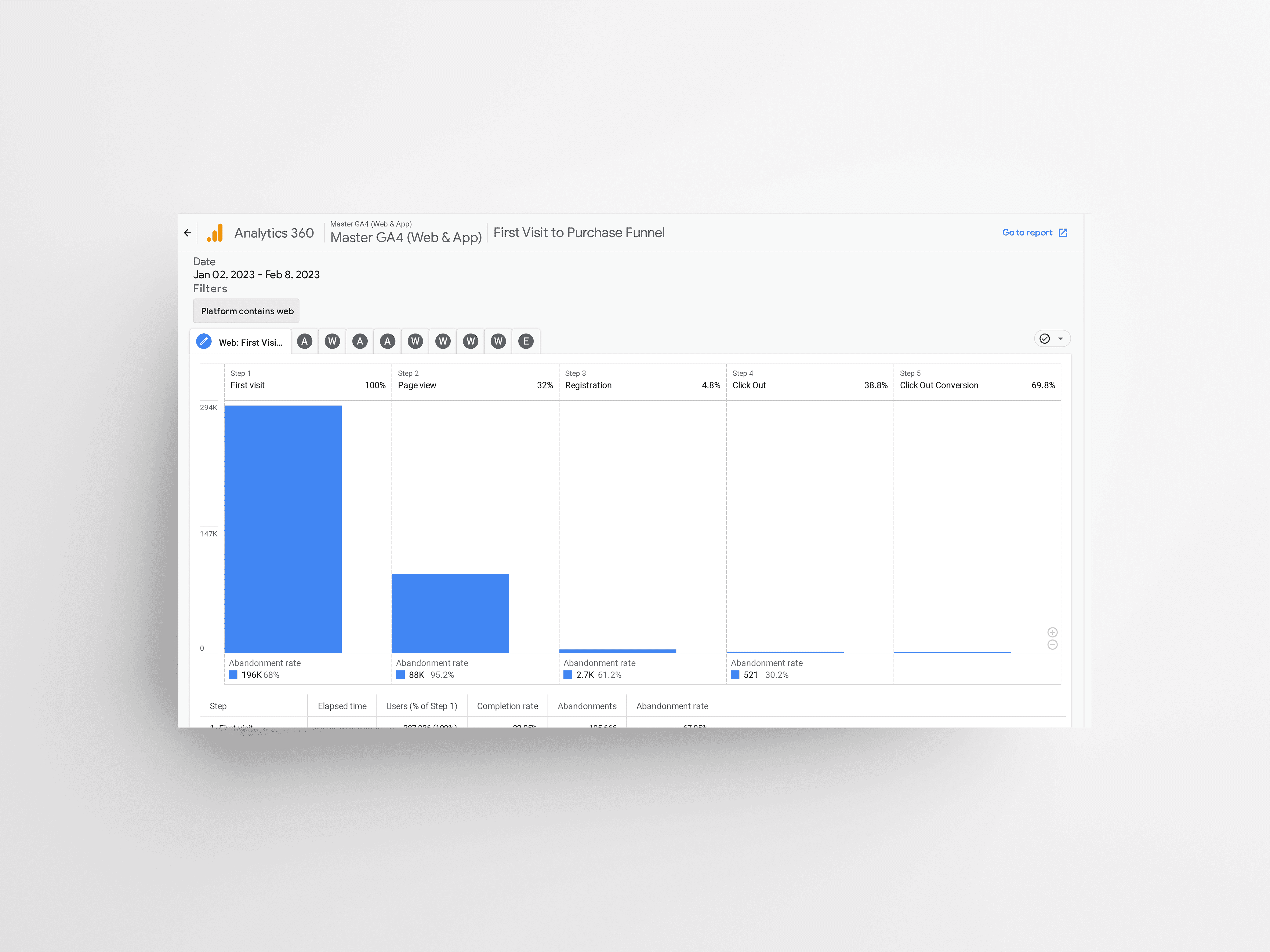Screen dimensions: 1270x952
Task: Switch to the E tab
Action: [526, 341]
